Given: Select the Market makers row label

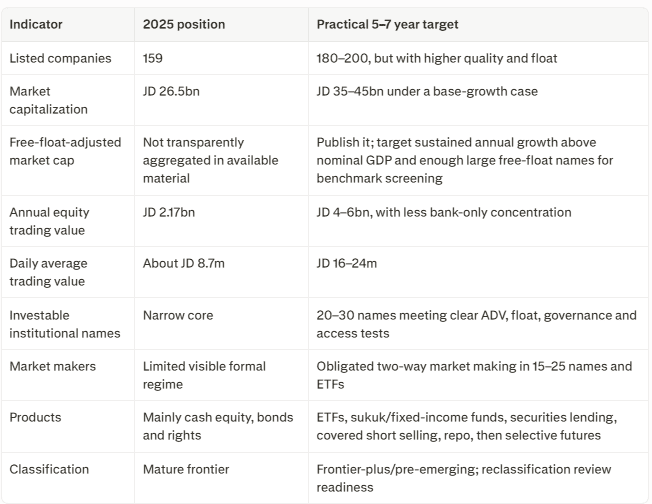Looking at the screenshot, I should pos(52,366).
